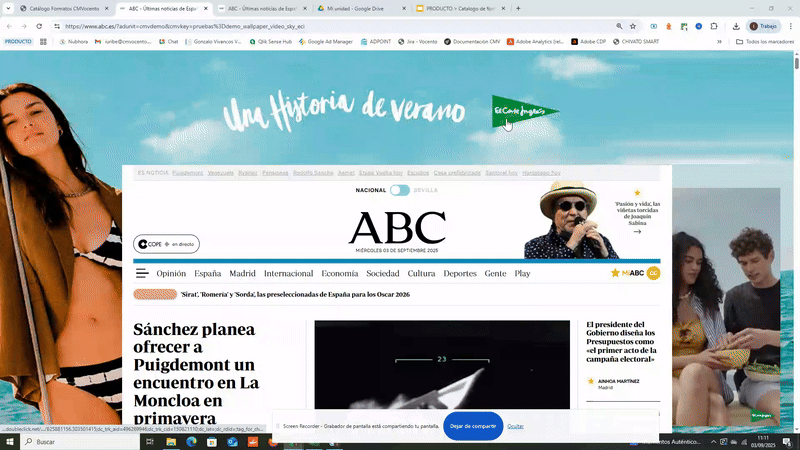Click the arrow under the Joaquín Sabina promo
This screenshot has height=450, width=800.
637,231
